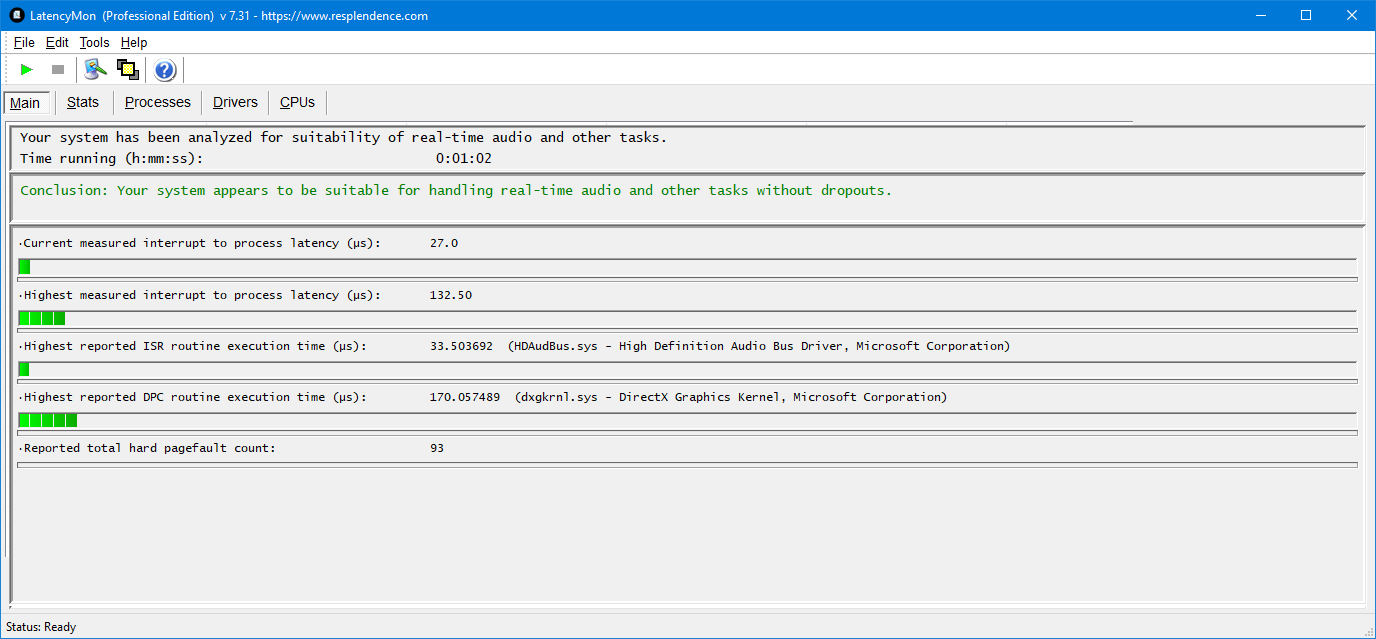Click the LatencyMon app icon in title bar
This screenshot has width=1376, height=639.
[x=16, y=15]
